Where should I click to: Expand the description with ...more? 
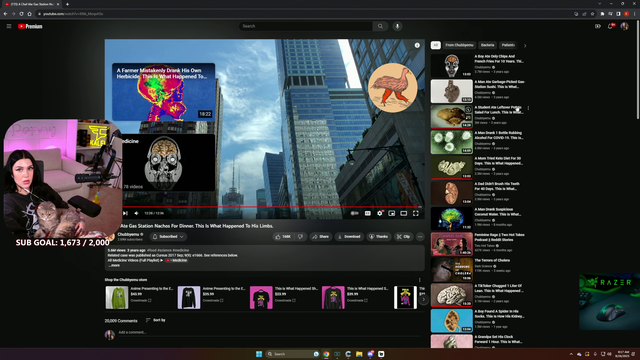114,265
